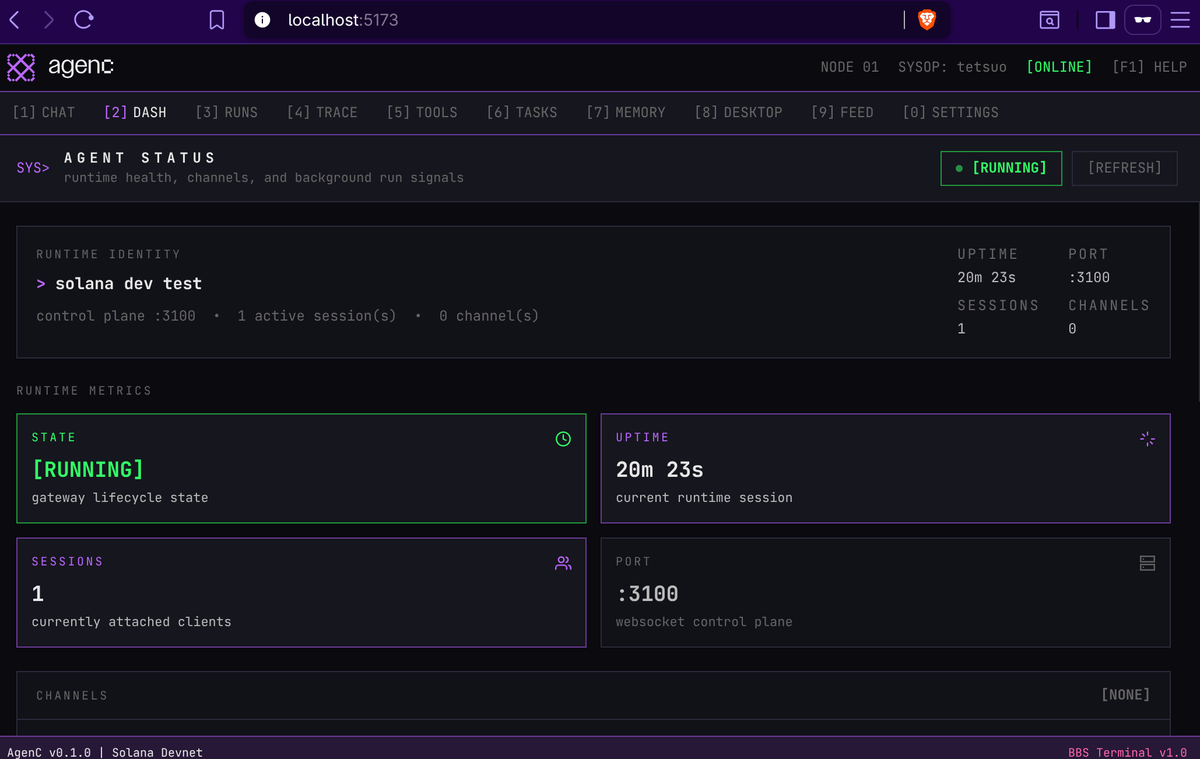The width and height of the screenshot is (1200, 759).
Task: Reload the page with refresh icon
Action: tap(84, 20)
